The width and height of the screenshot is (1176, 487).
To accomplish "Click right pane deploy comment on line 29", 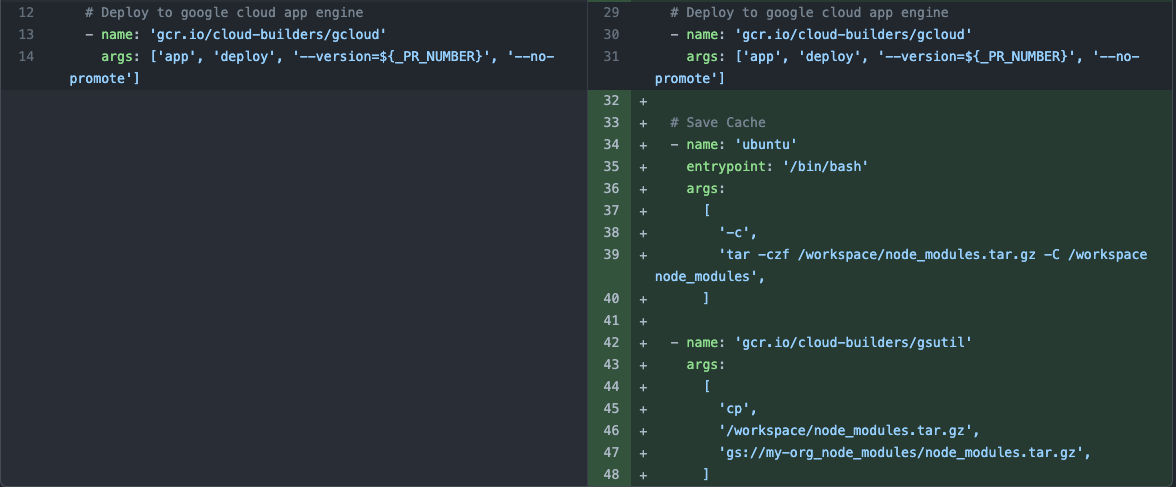I will (x=809, y=13).
